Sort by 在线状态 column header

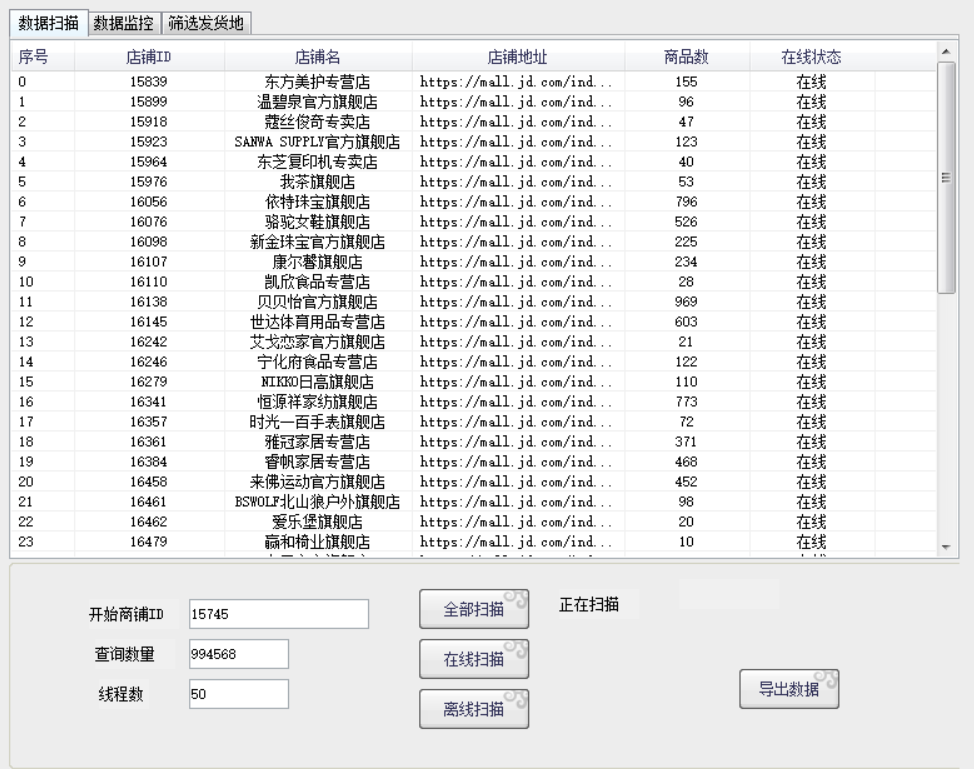click(810, 58)
